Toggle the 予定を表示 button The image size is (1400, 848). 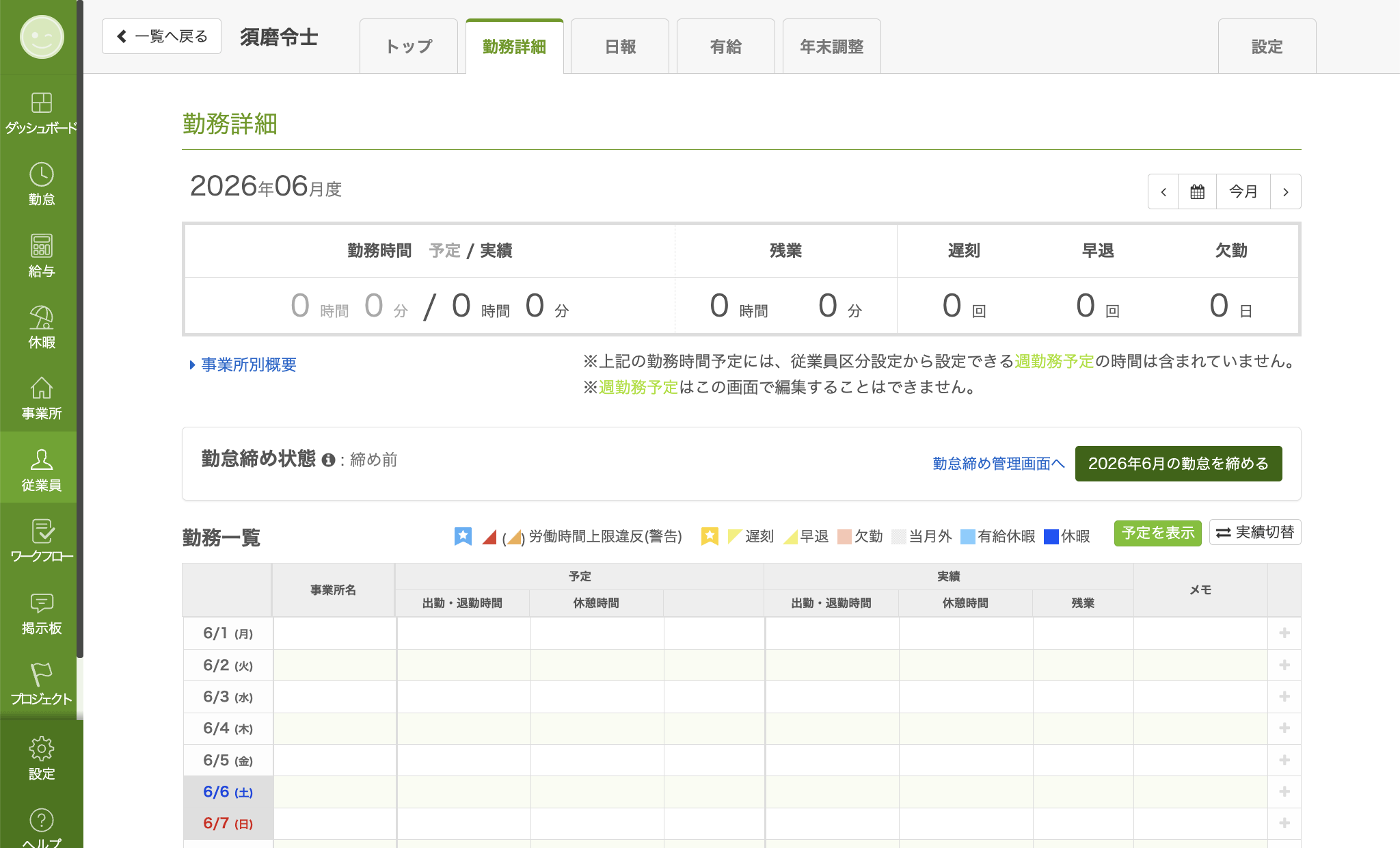coord(1158,532)
